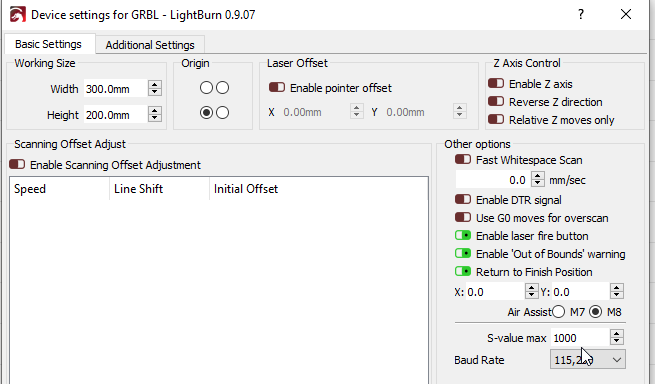Turn on Enable Scanning Offset Adjustment

tap(17, 164)
